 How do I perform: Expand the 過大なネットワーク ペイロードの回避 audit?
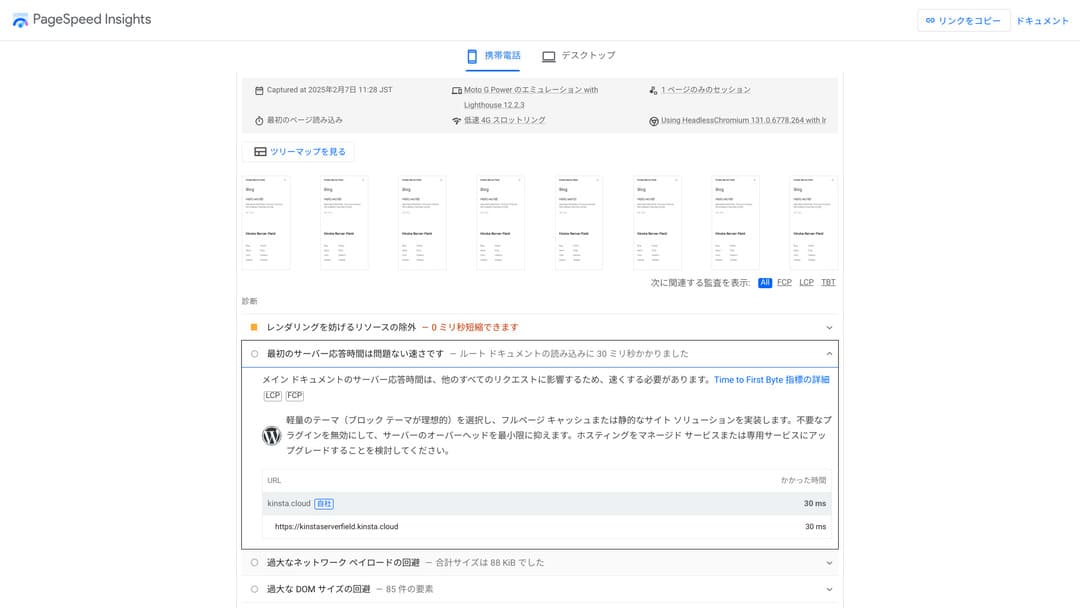tap(829, 563)
